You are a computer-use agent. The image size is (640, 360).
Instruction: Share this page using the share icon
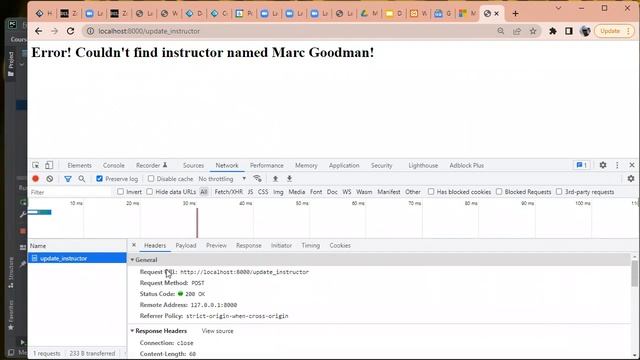(x=517, y=31)
